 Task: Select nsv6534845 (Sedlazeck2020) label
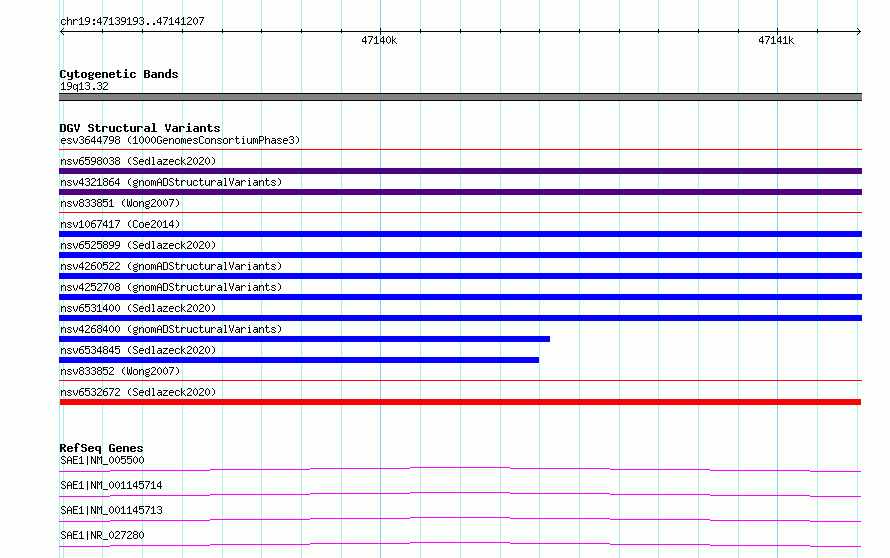[138, 350]
